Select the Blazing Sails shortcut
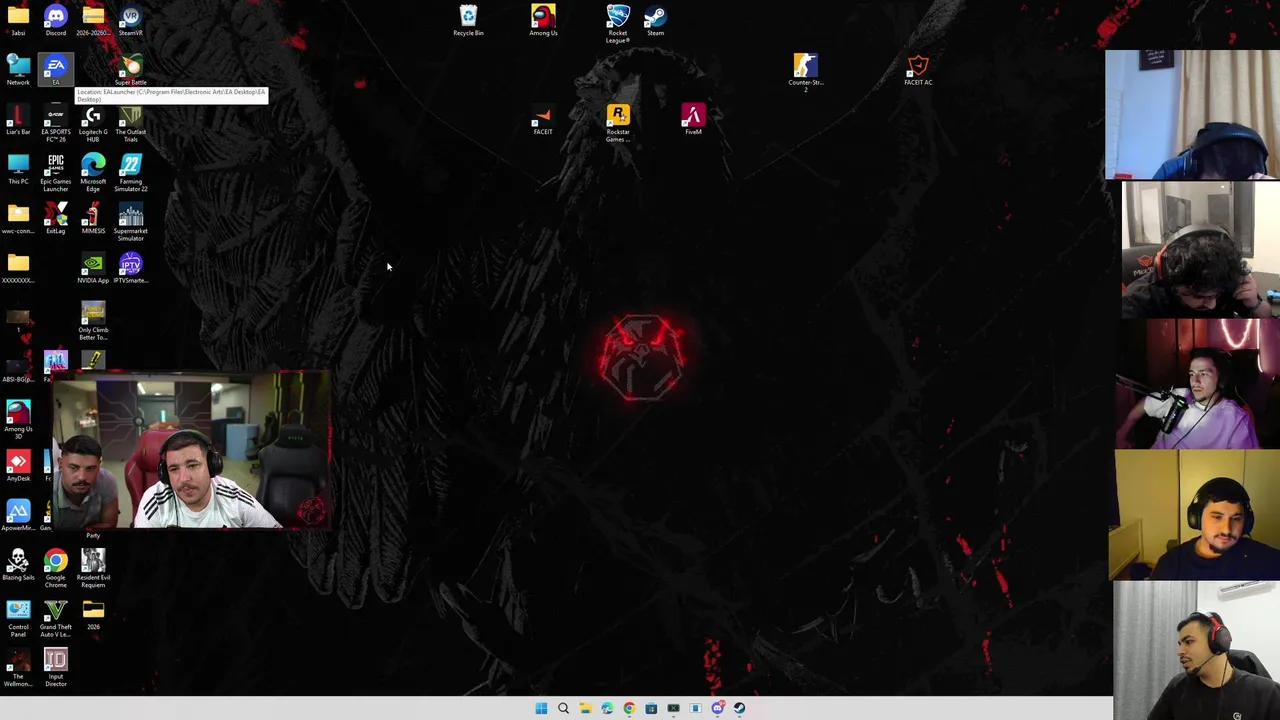The width and height of the screenshot is (1280, 720). click(18, 565)
